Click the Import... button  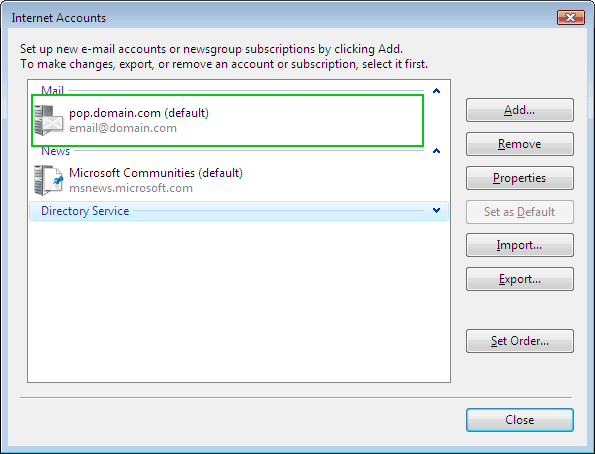click(519, 245)
